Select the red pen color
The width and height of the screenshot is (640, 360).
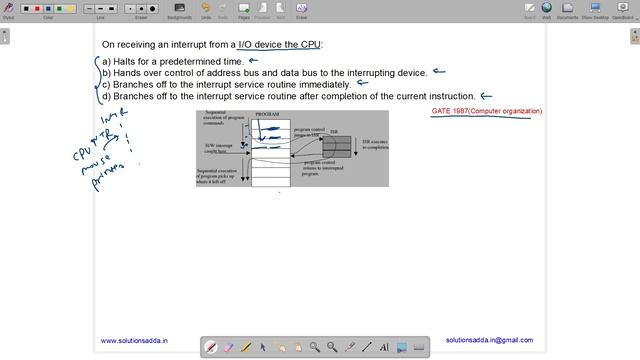pyautogui.click(x=37, y=9)
